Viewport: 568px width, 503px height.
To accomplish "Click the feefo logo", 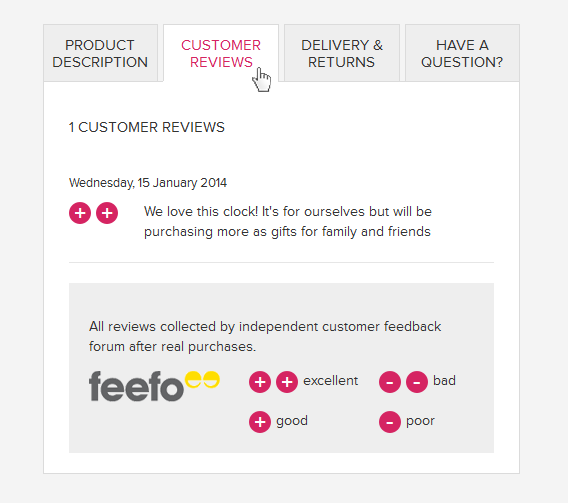I will (154, 386).
